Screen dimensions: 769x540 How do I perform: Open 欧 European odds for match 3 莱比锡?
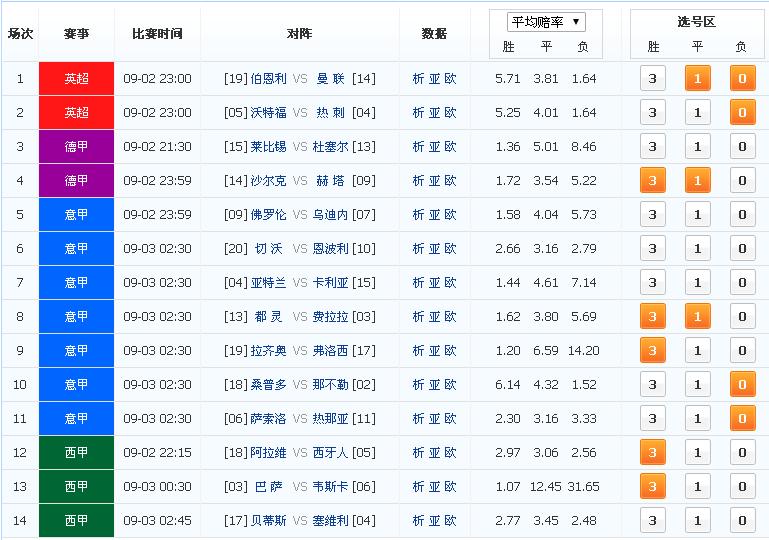[450, 147]
